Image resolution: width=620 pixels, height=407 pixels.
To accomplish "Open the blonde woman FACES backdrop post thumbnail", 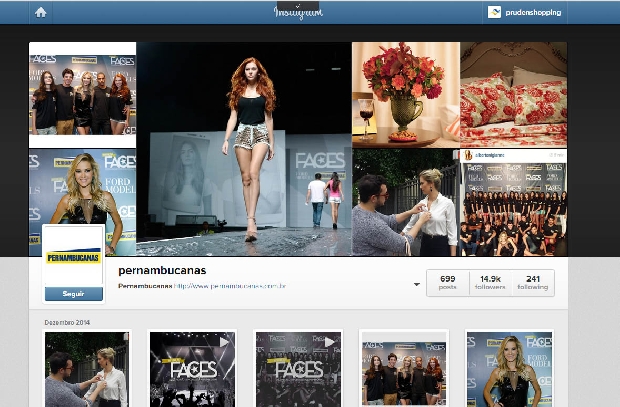I will coord(510,369).
